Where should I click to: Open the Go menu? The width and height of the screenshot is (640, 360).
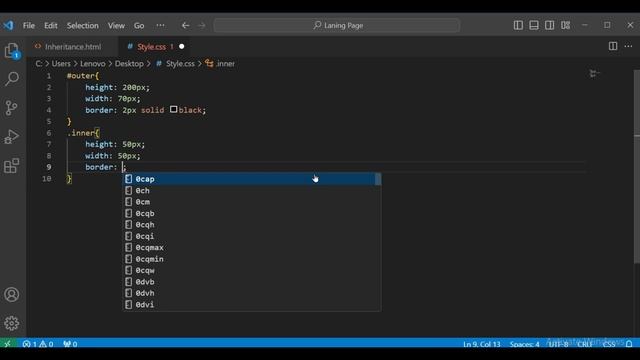pos(139,25)
